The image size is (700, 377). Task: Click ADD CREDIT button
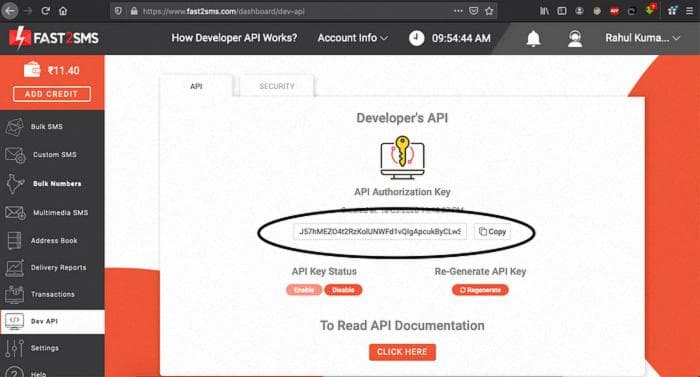pos(52,94)
